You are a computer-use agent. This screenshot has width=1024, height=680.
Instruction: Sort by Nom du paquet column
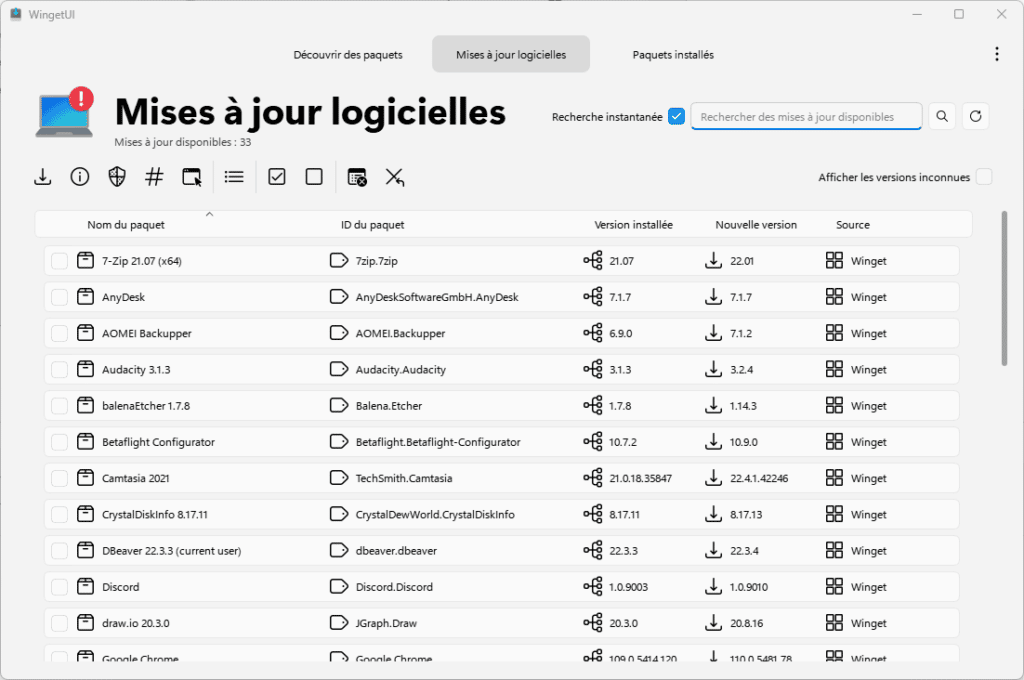[126, 225]
